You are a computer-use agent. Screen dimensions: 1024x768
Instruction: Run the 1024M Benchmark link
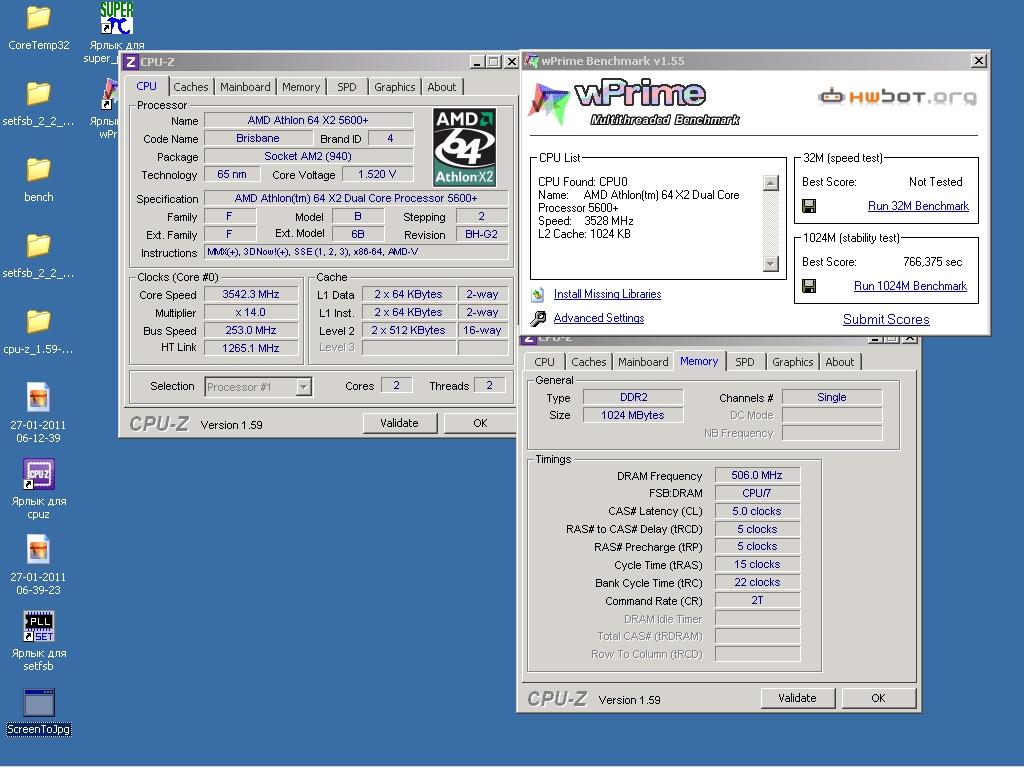click(x=910, y=286)
